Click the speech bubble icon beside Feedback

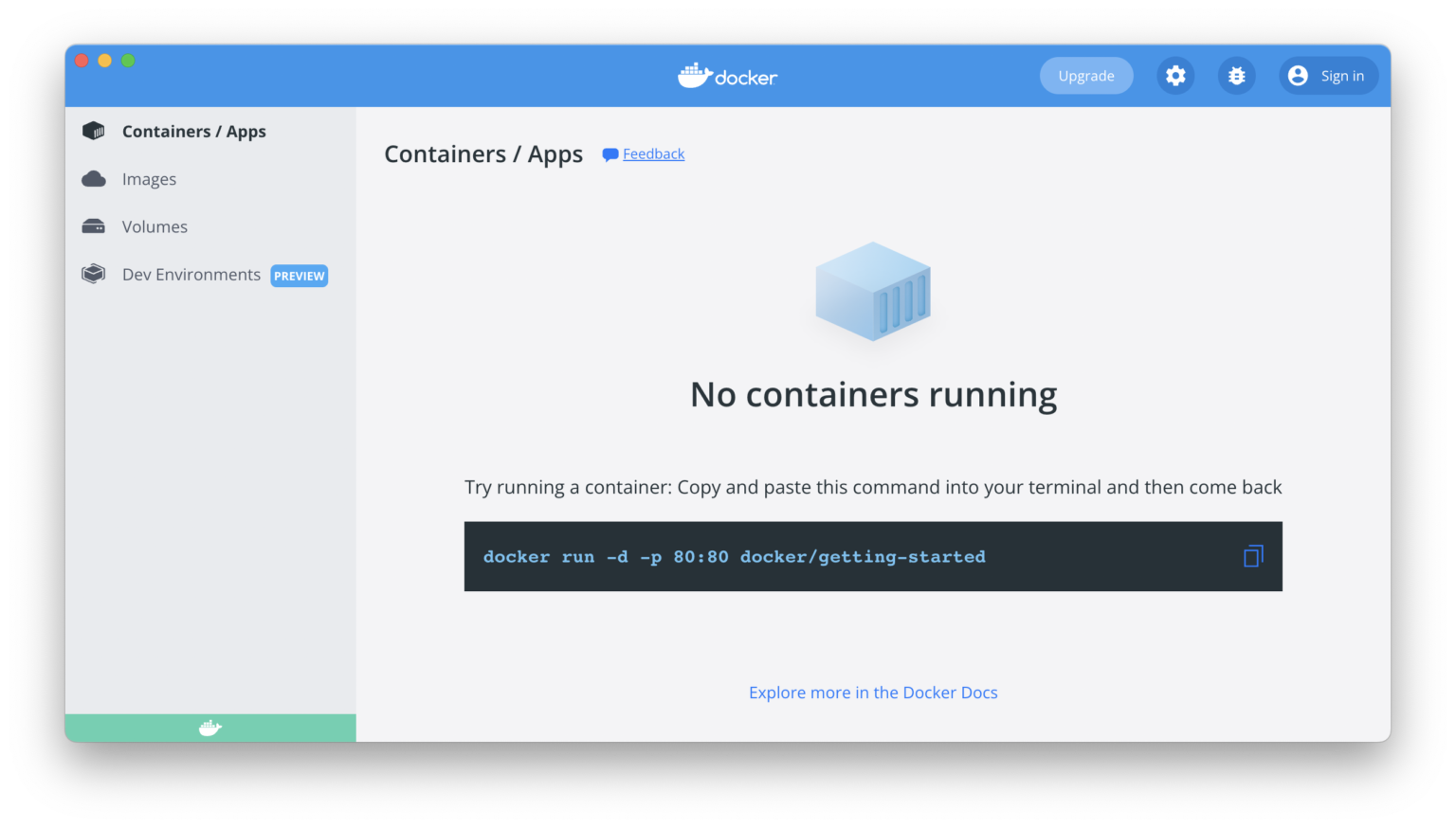[x=610, y=153]
